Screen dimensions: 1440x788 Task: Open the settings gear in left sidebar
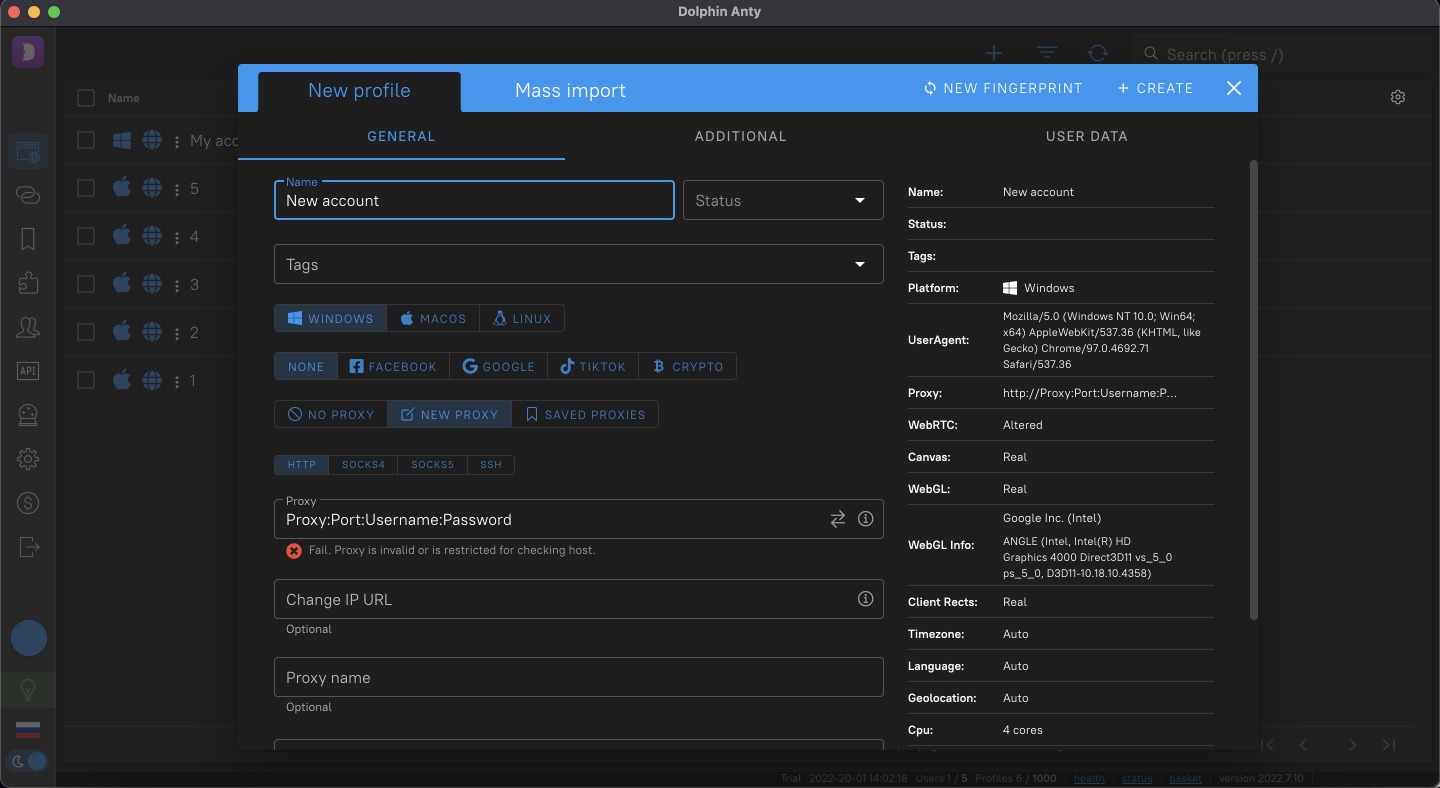coord(28,459)
